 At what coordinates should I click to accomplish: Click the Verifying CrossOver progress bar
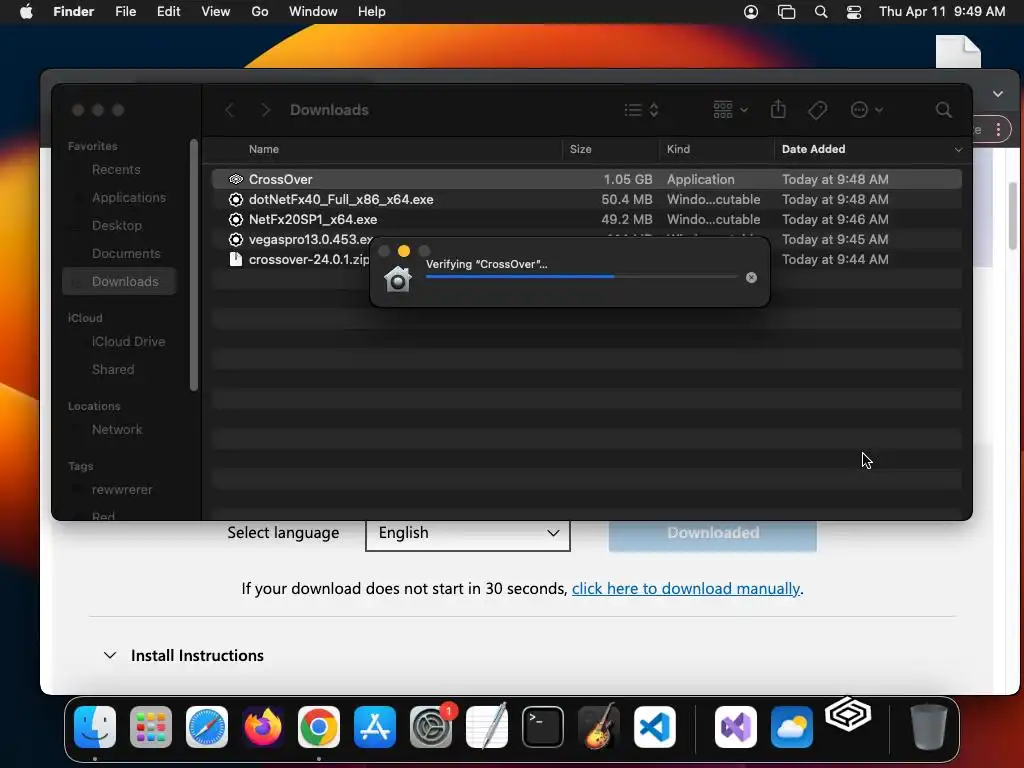(x=581, y=277)
